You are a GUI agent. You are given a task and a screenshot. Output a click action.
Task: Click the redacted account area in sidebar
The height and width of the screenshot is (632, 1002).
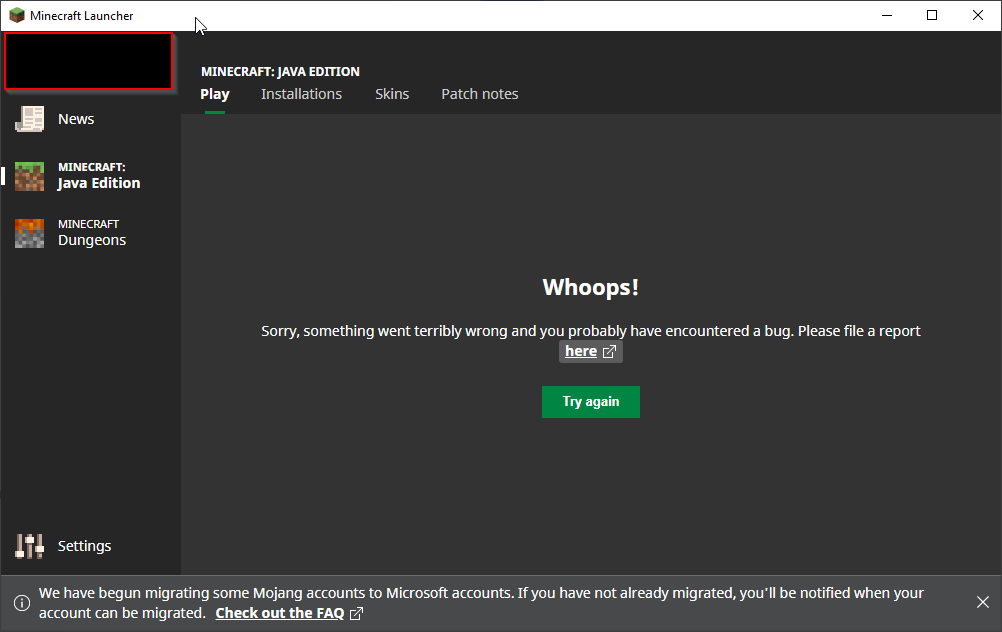[89, 61]
